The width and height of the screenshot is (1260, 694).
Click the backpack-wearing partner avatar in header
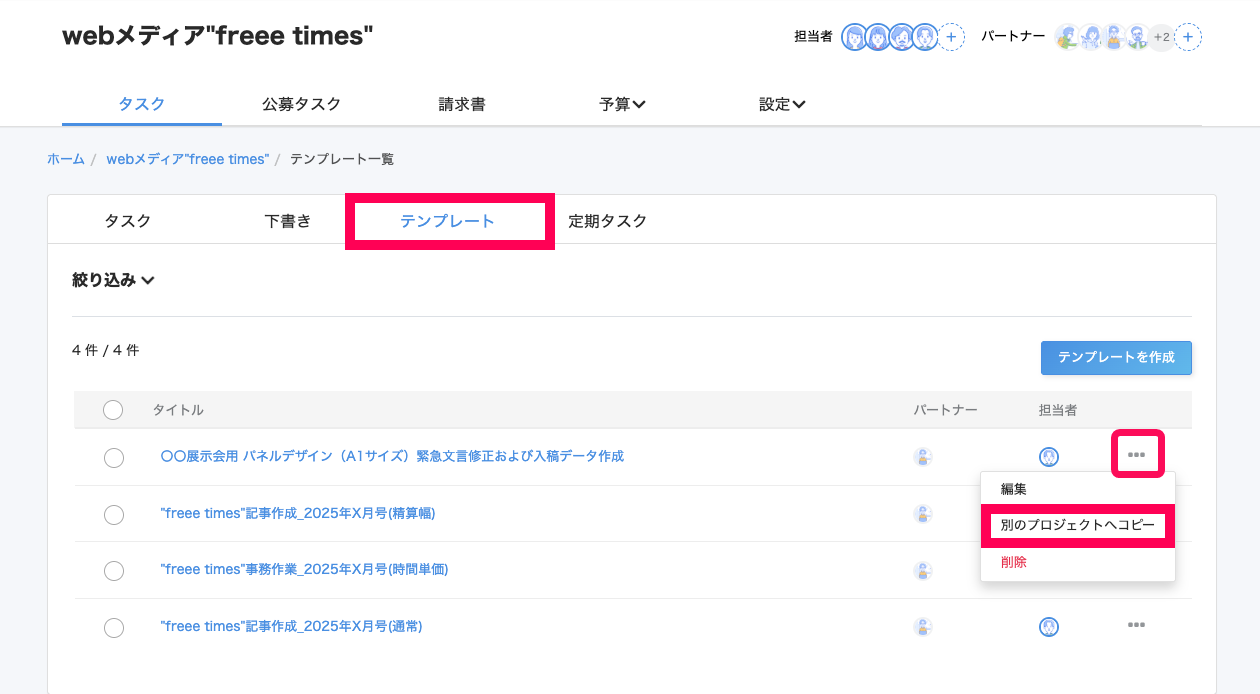pyautogui.click(x=1068, y=37)
